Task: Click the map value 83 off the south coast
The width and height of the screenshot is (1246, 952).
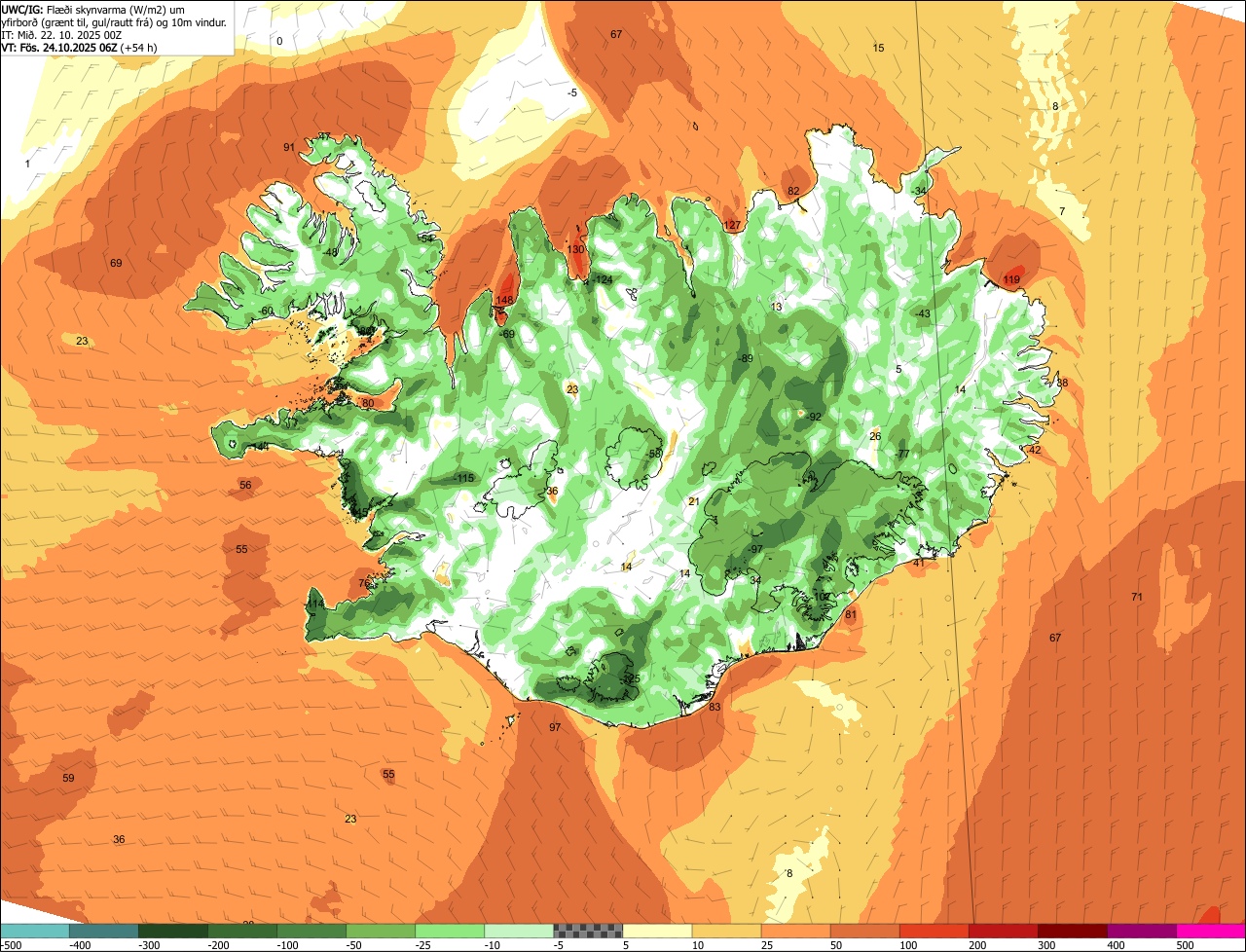Action: (x=715, y=708)
